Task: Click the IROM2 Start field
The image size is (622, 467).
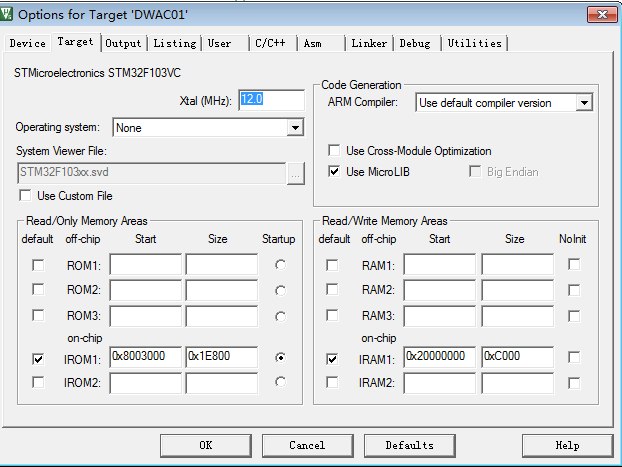Action: pyautogui.click(x=146, y=383)
